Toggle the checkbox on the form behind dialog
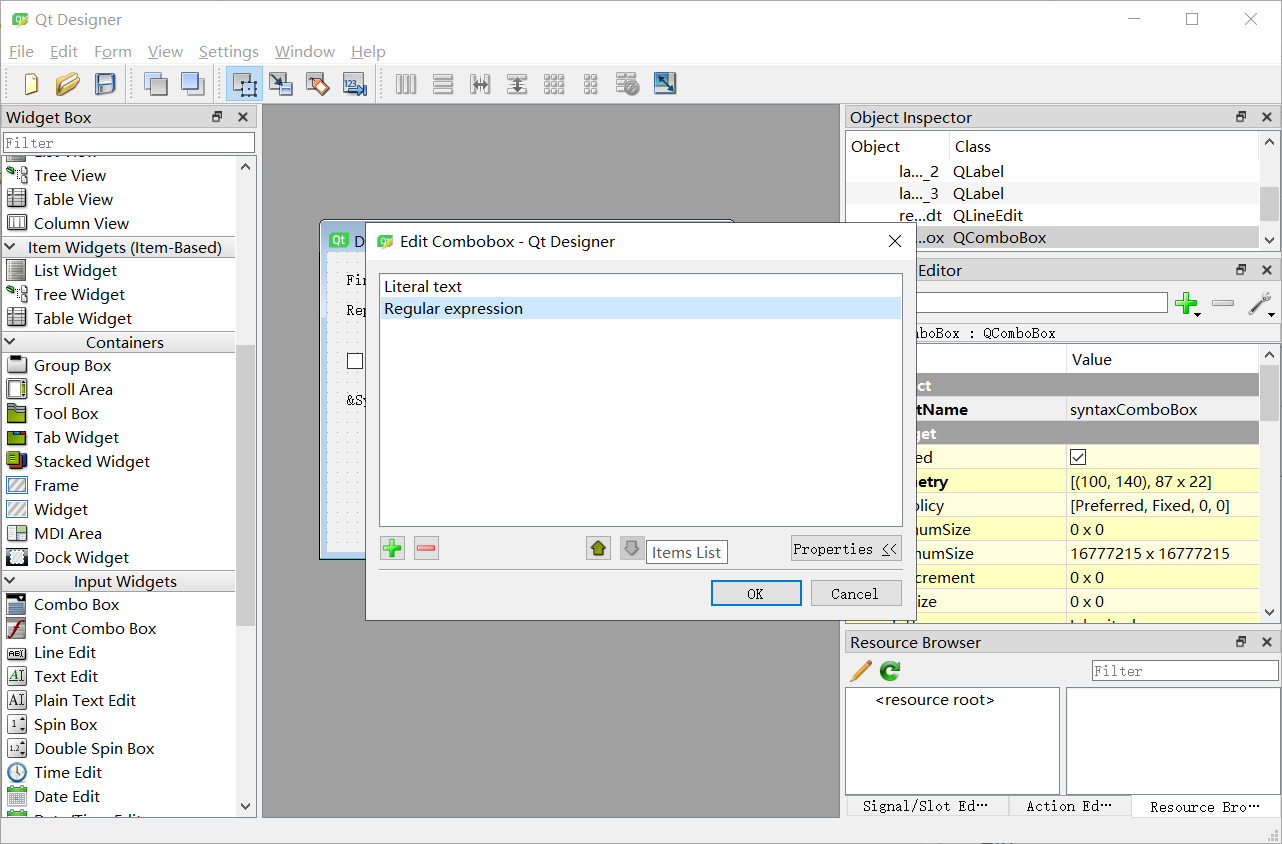The height and width of the screenshot is (844, 1282). tap(355, 361)
